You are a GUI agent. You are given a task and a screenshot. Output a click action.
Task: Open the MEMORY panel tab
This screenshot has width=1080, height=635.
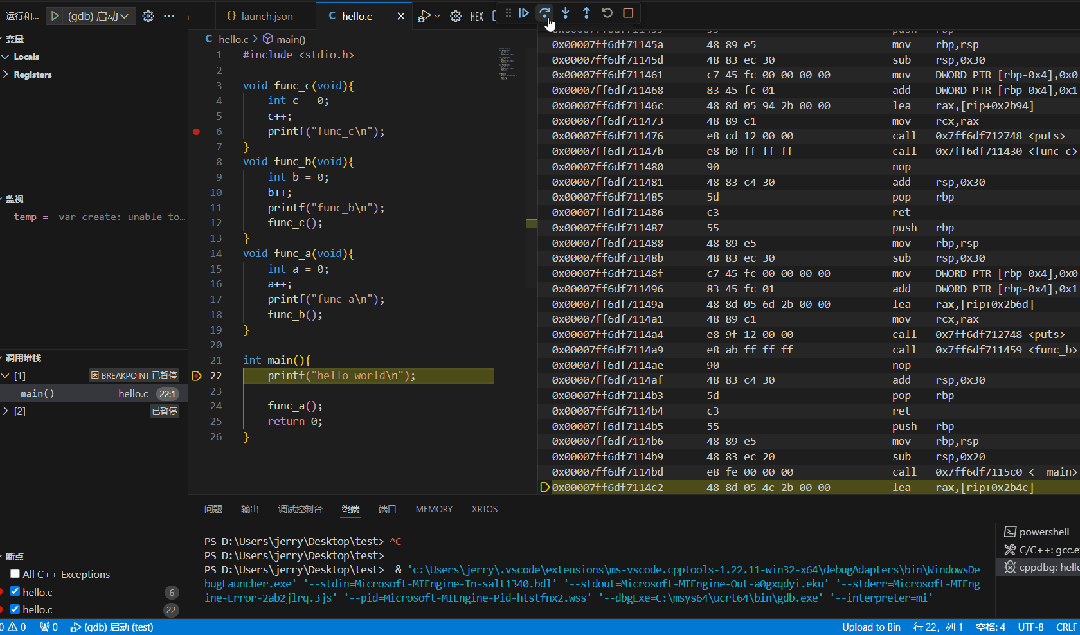[435, 509]
